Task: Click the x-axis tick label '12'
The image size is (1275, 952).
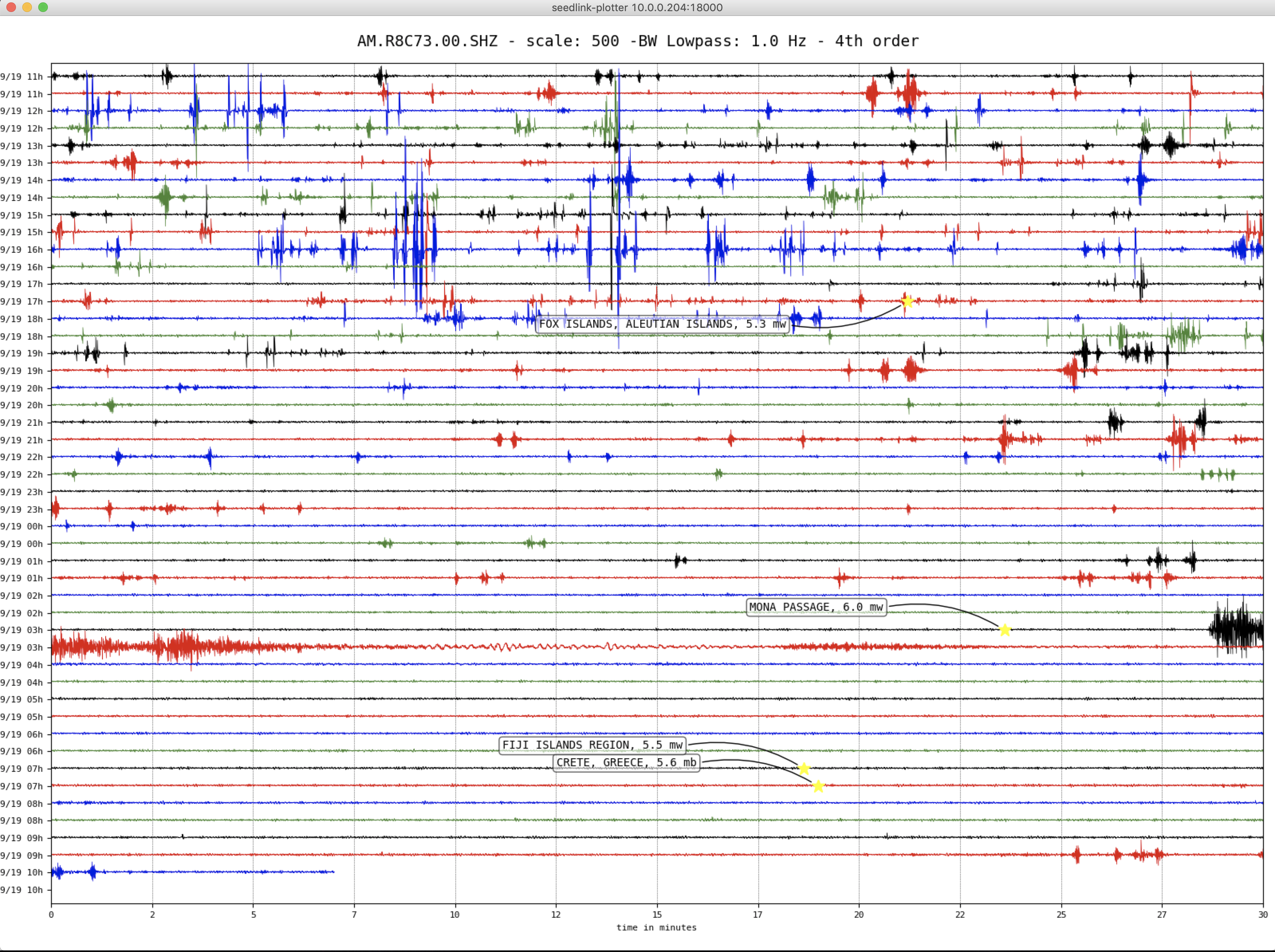Action: pyautogui.click(x=556, y=915)
